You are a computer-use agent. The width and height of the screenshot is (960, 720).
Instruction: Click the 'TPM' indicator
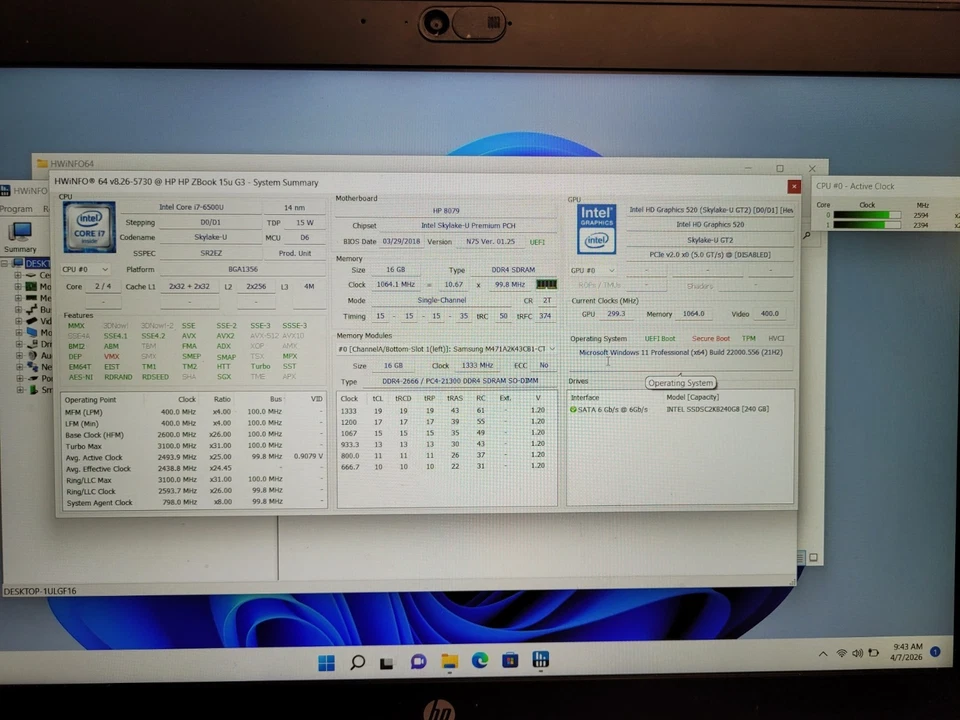(x=748, y=339)
